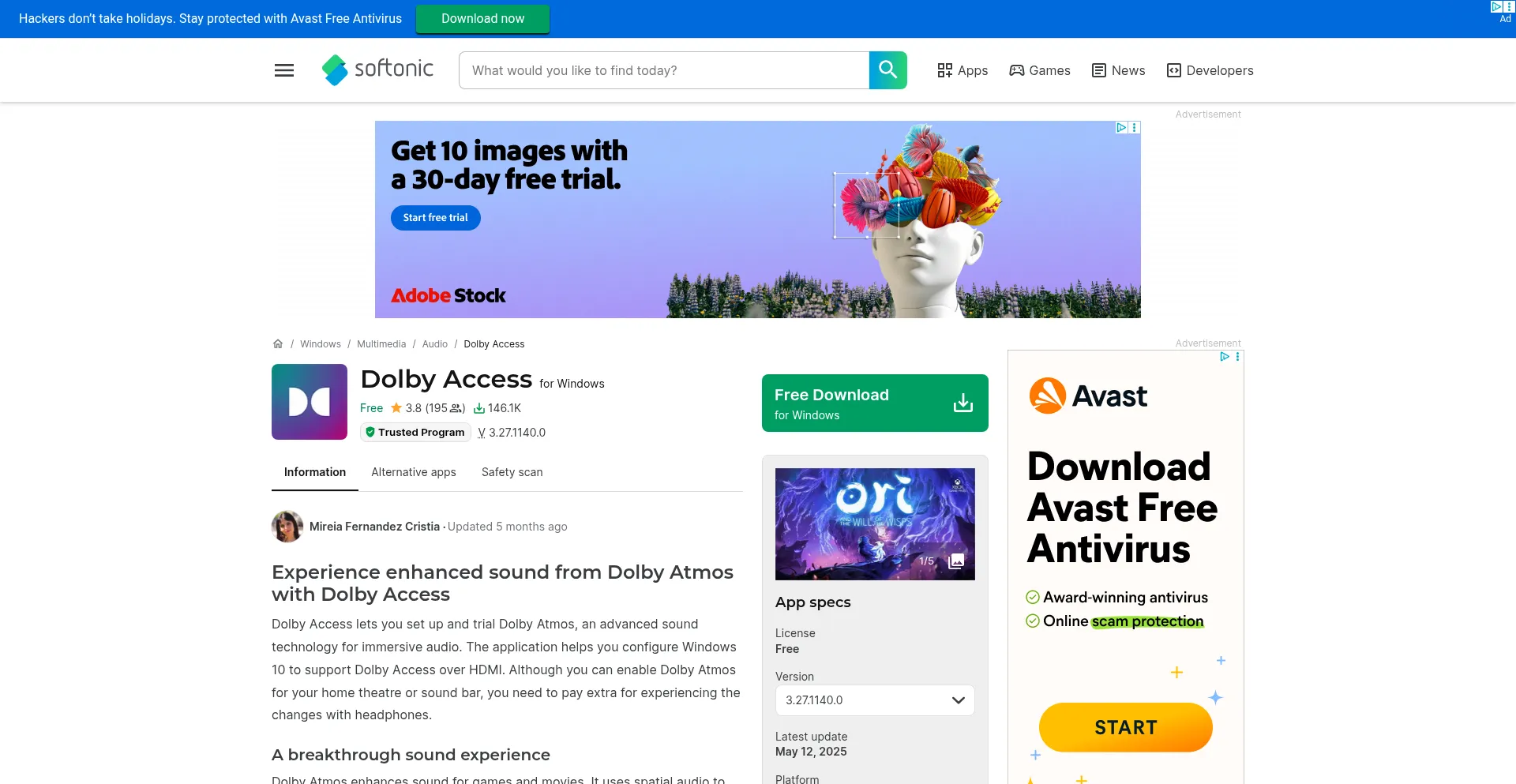
Task: Click the Free Download for Windows button
Action: point(875,403)
